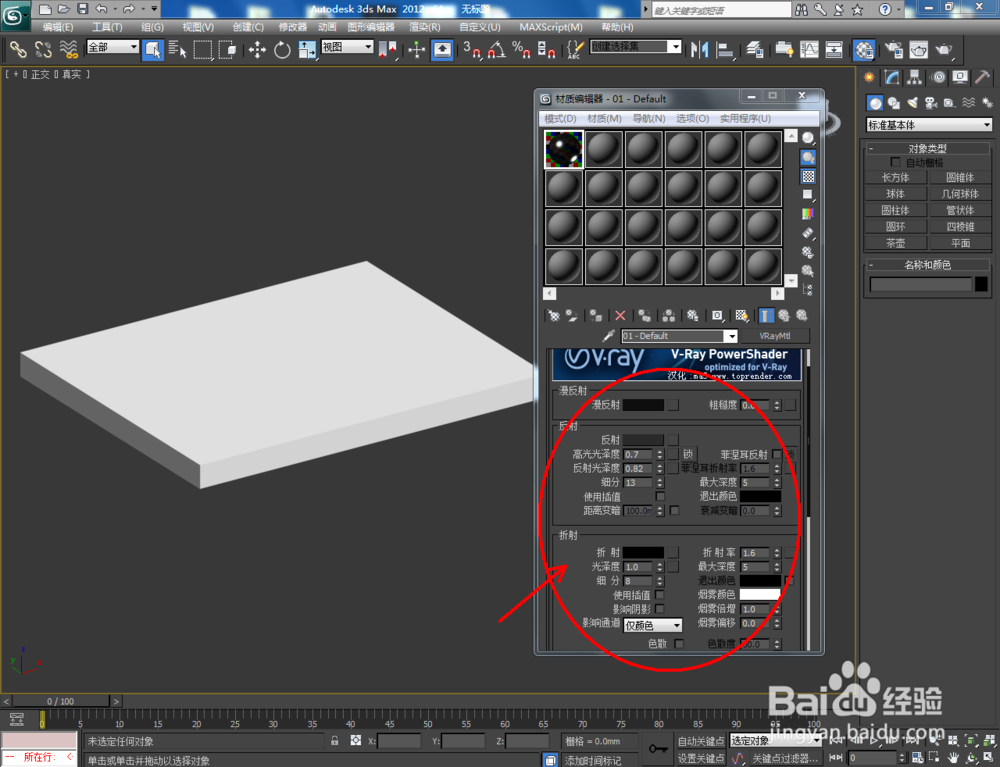
Task: Open the Curve Editor icon
Action: (809, 50)
